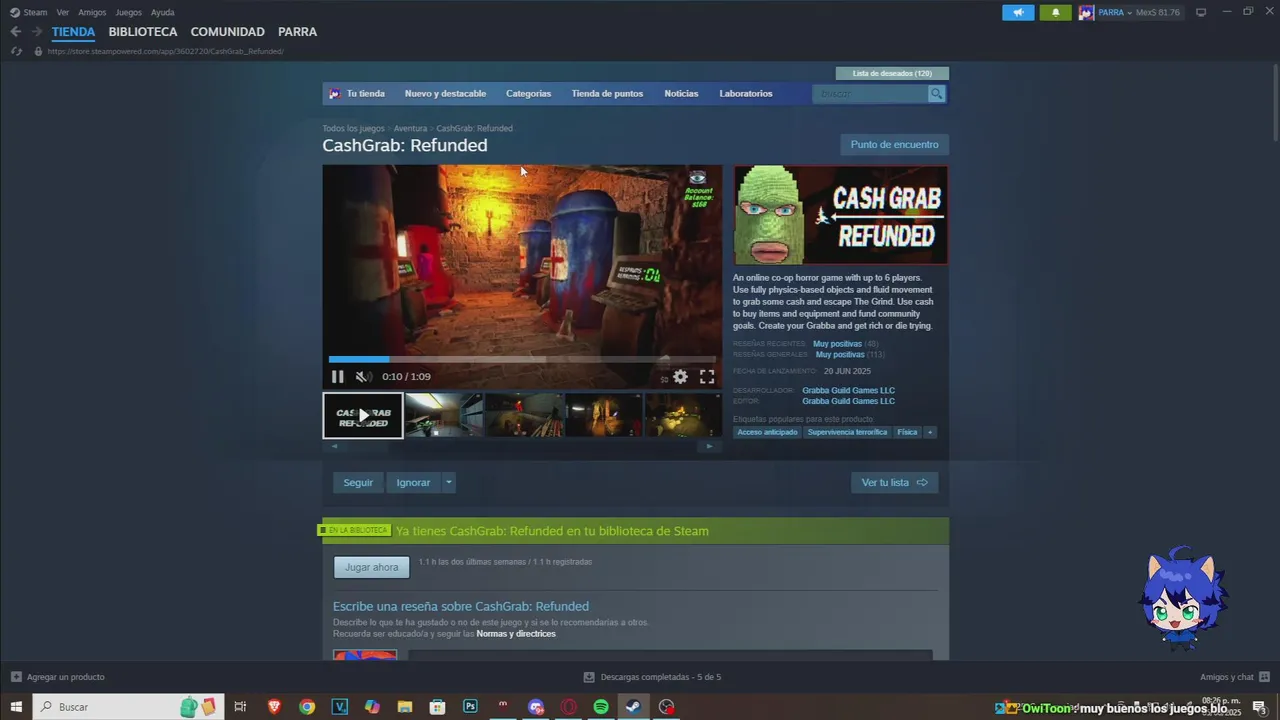Click the Jugar ahora button
Image resolution: width=1280 pixels, height=720 pixels.
coord(371,567)
